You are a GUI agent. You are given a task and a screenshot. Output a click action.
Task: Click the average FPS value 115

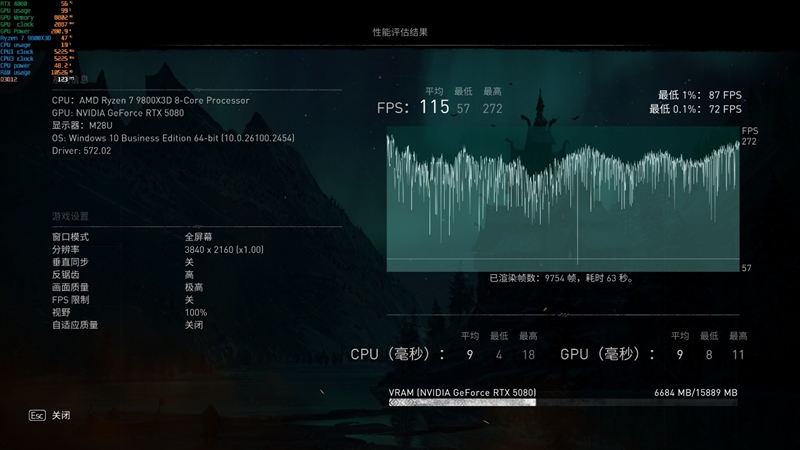click(434, 107)
